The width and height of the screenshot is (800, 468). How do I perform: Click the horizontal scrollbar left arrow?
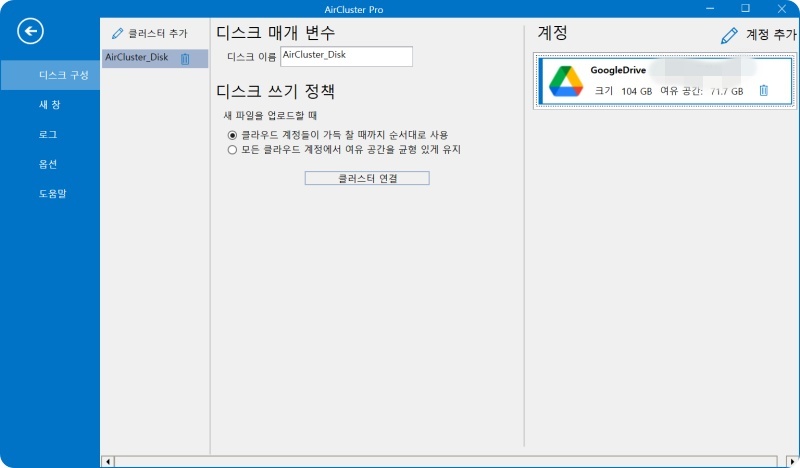pyautogui.click(x=108, y=462)
